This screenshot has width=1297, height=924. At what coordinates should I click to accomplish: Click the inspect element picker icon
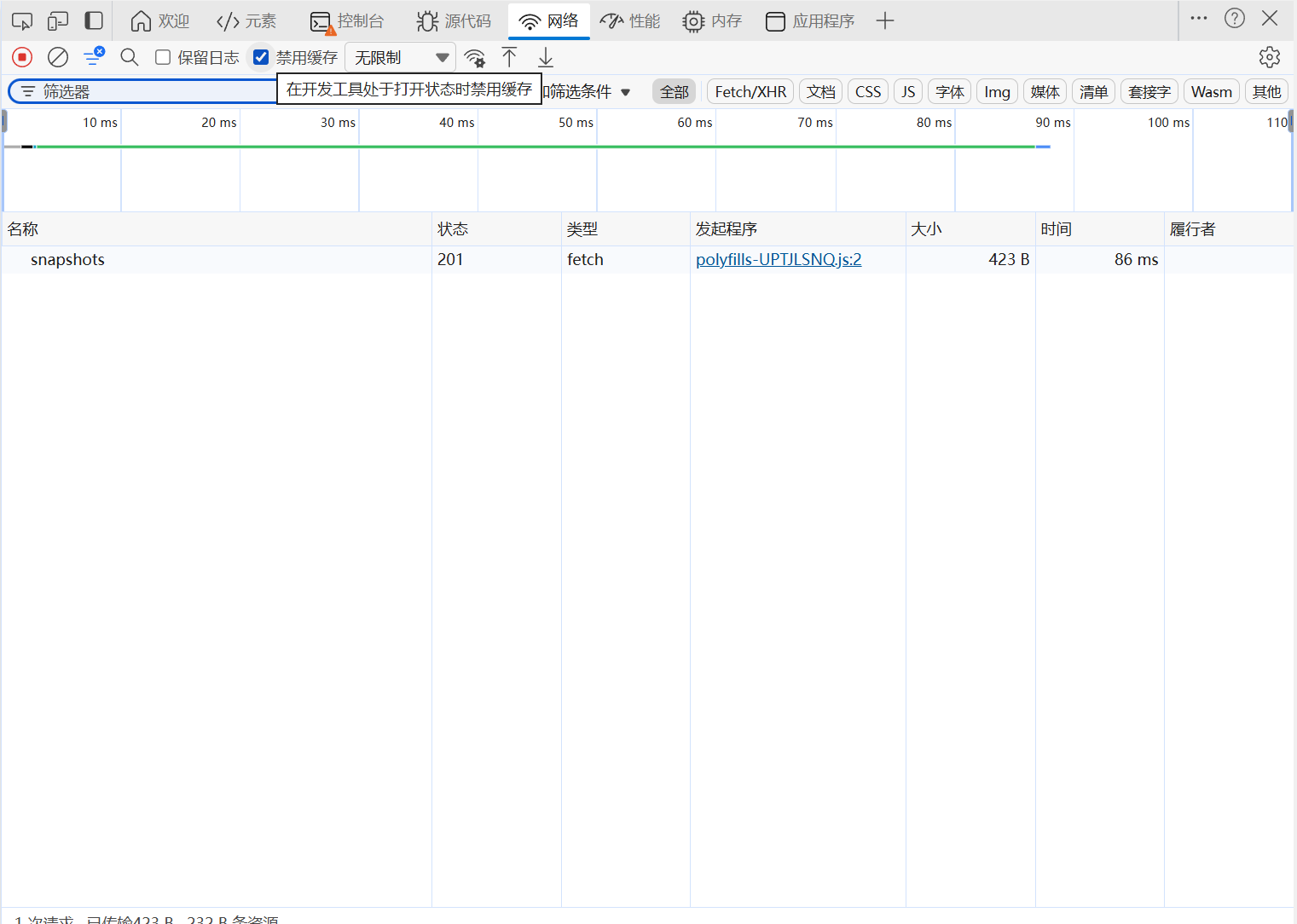(22, 20)
